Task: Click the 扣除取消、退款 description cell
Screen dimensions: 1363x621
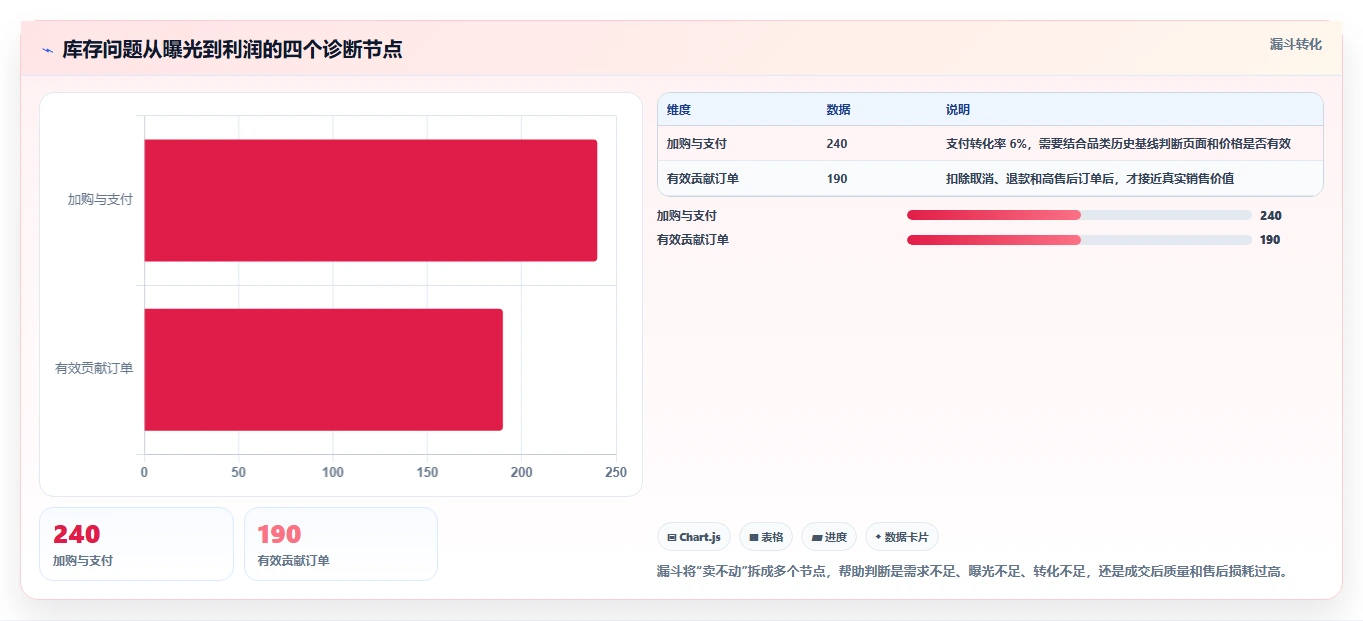Action: 1090,179
